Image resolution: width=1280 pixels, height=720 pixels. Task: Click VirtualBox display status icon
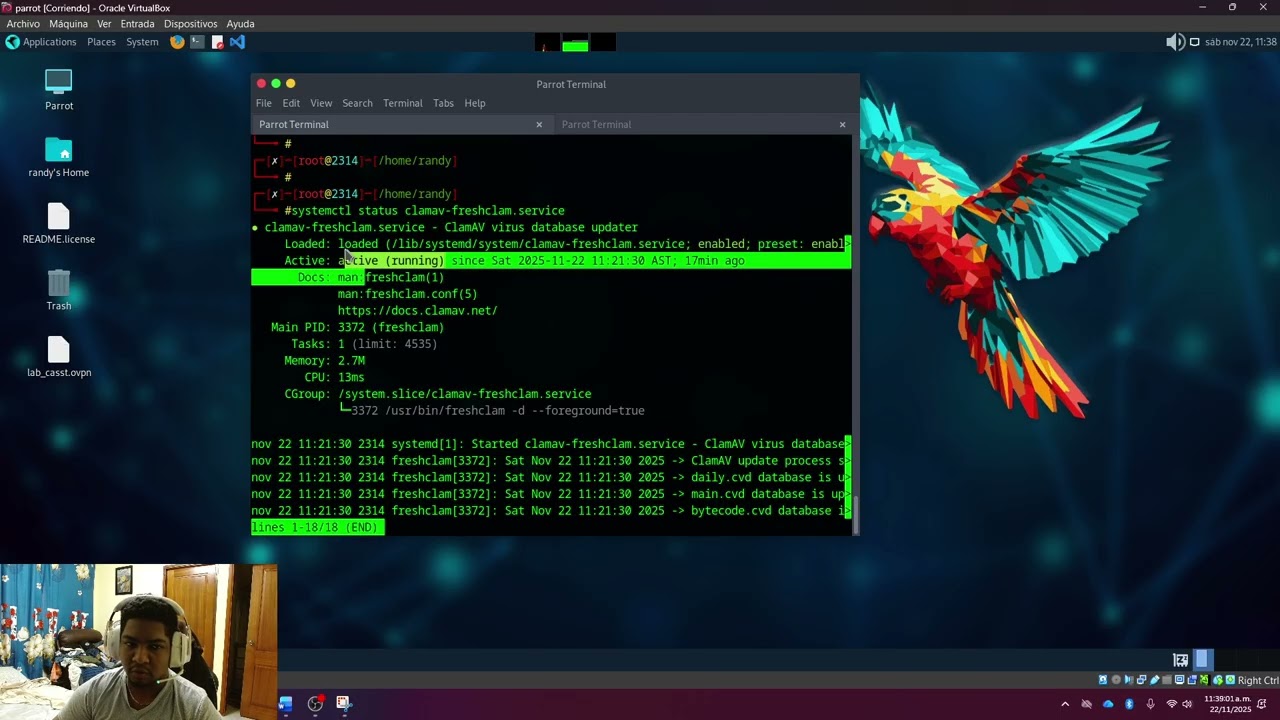[x=1180, y=680]
